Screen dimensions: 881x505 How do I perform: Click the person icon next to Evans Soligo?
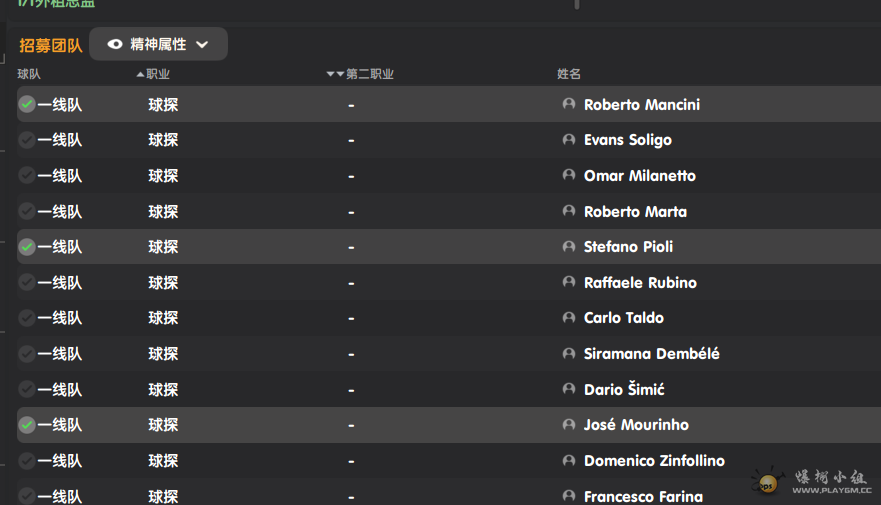pyautogui.click(x=569, y=140)
